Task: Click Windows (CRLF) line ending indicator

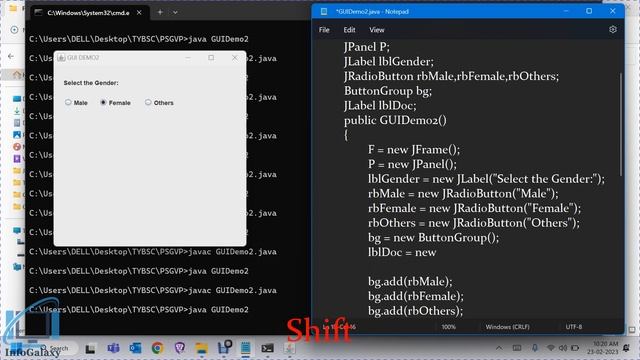Action: [x=507, y=327]
